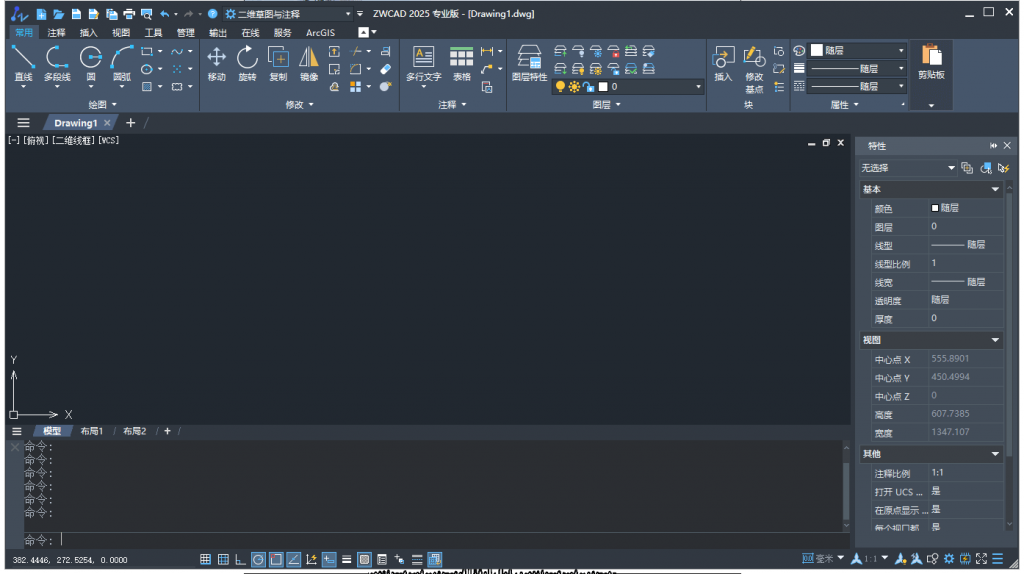
Task: Switch to the 布局1 layout tab
Action: tap(92, 431)
